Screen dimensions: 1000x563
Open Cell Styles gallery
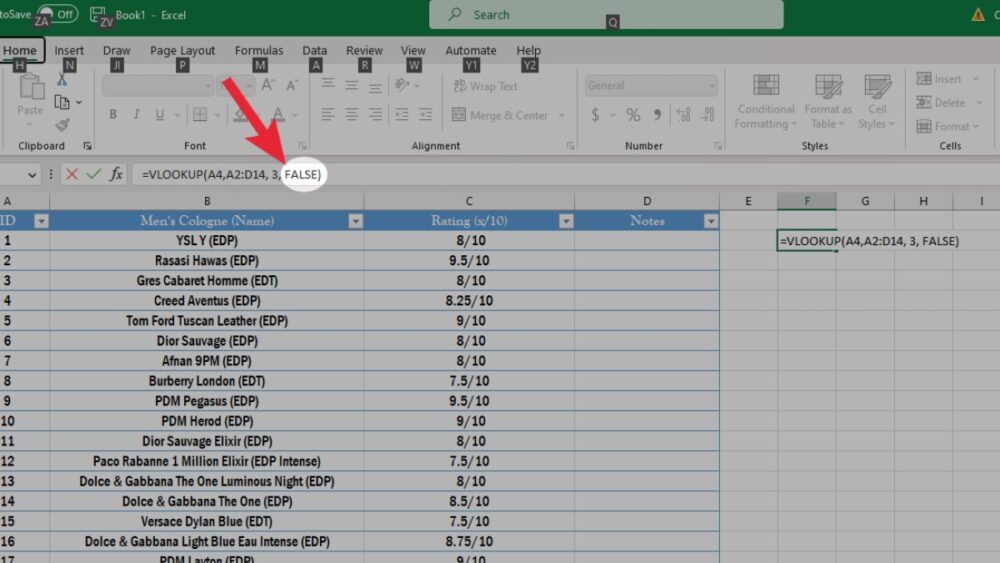877,102
